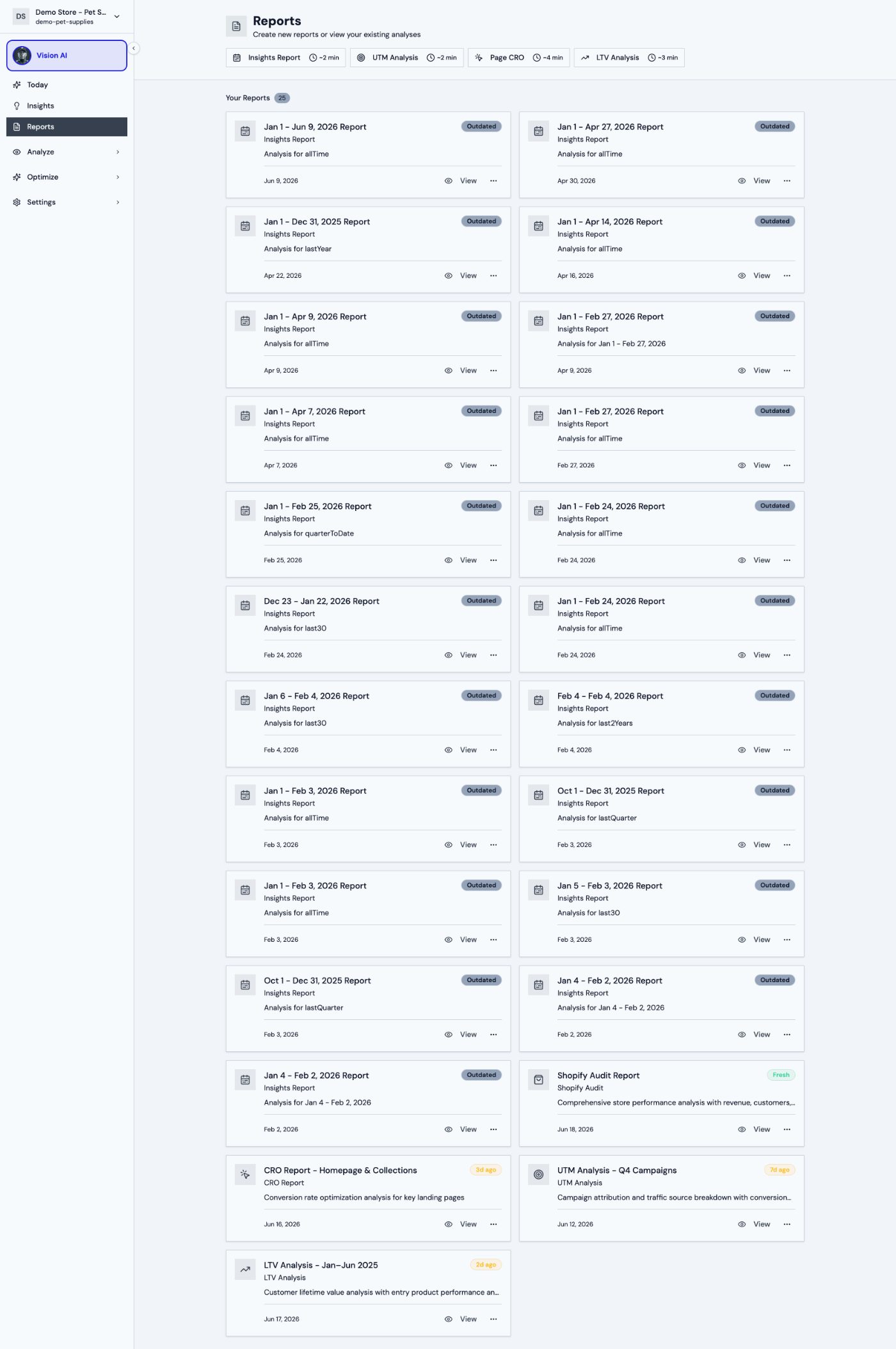Image resolution: width=896 pixels, height=1349 pixels.
Task: Open the Demo Store switcher dropdown
Action: [67, 17]
